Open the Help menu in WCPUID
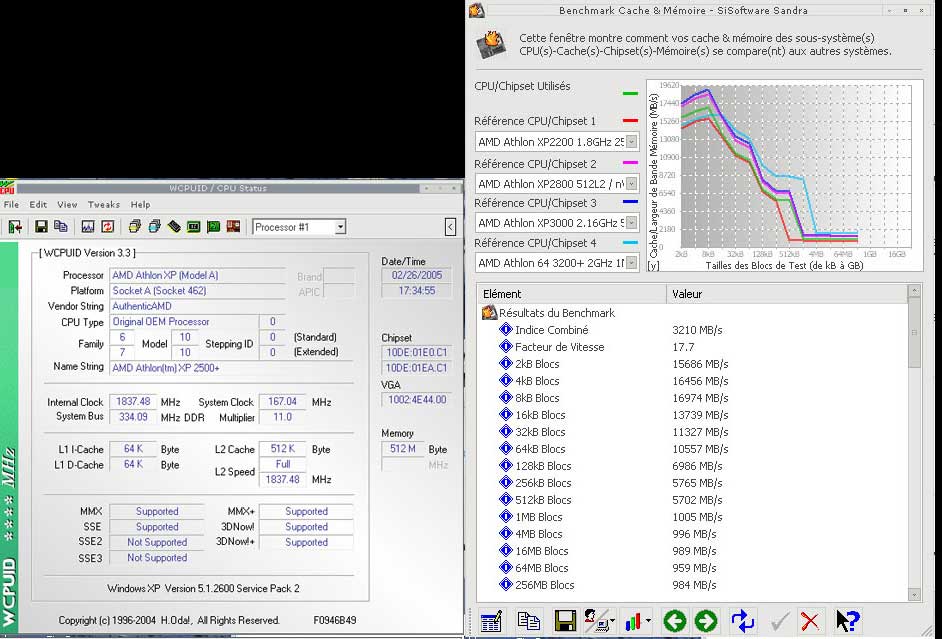 (141, 204)
